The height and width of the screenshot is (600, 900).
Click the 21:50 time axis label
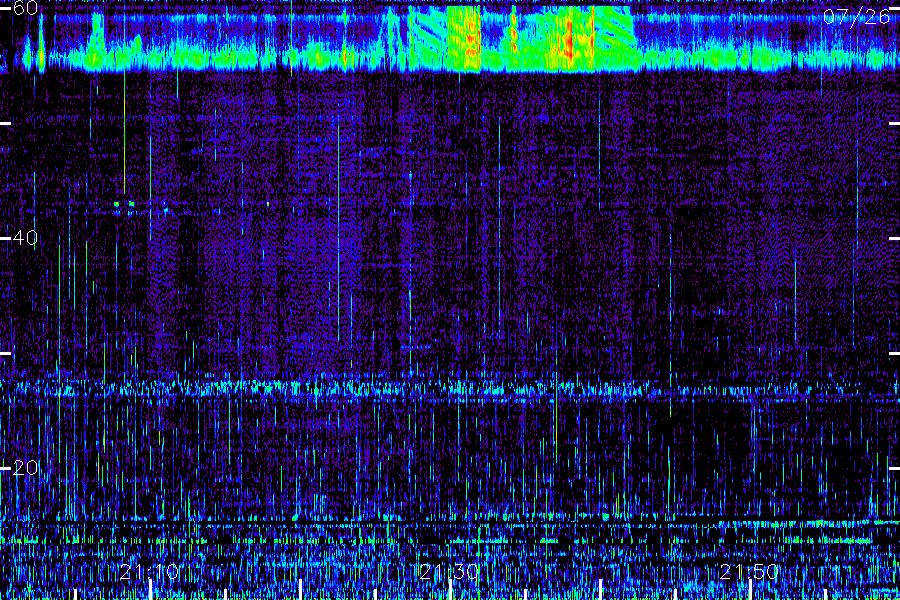click(750, 572)
